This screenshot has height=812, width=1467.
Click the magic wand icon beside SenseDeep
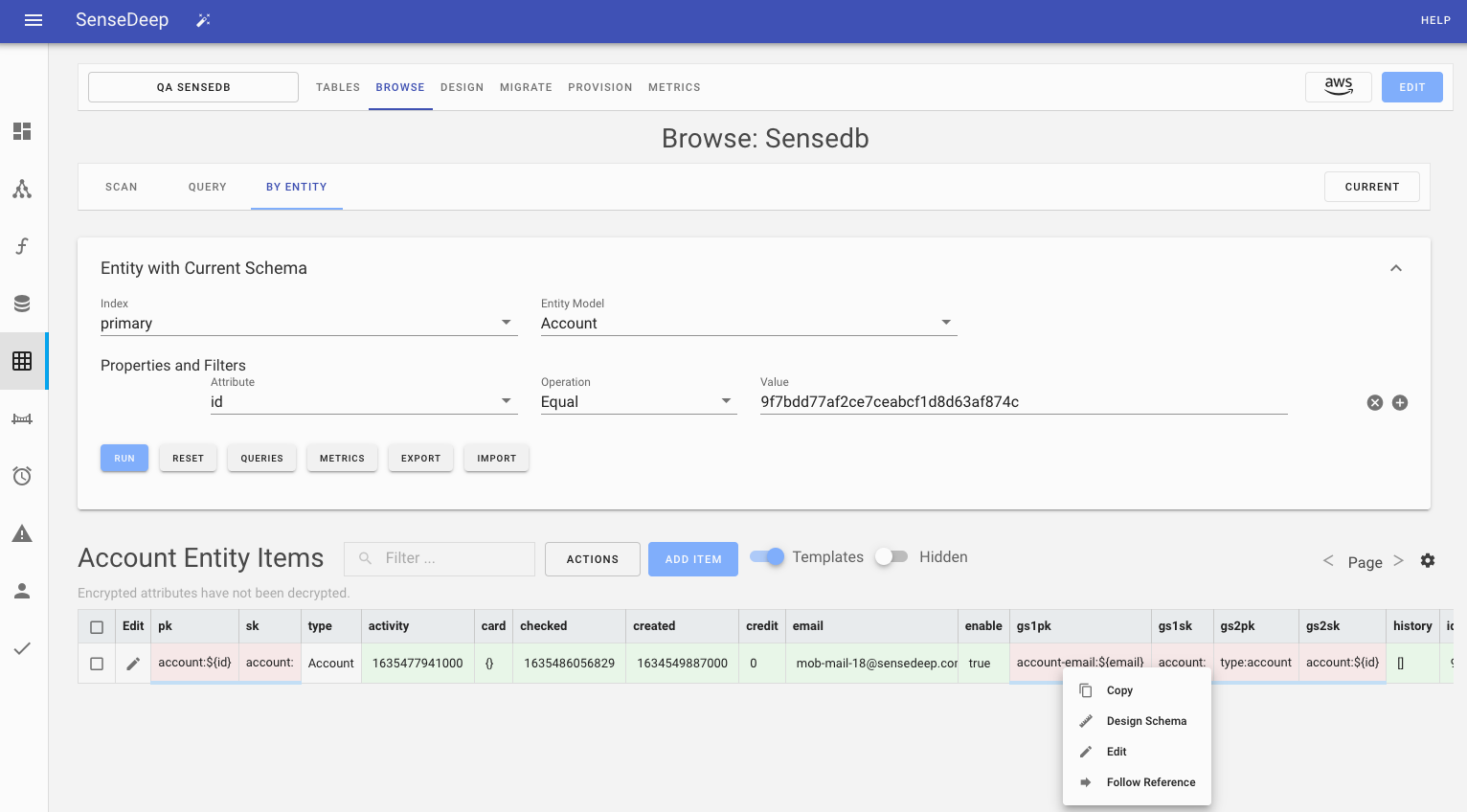(x=202, y=18)
